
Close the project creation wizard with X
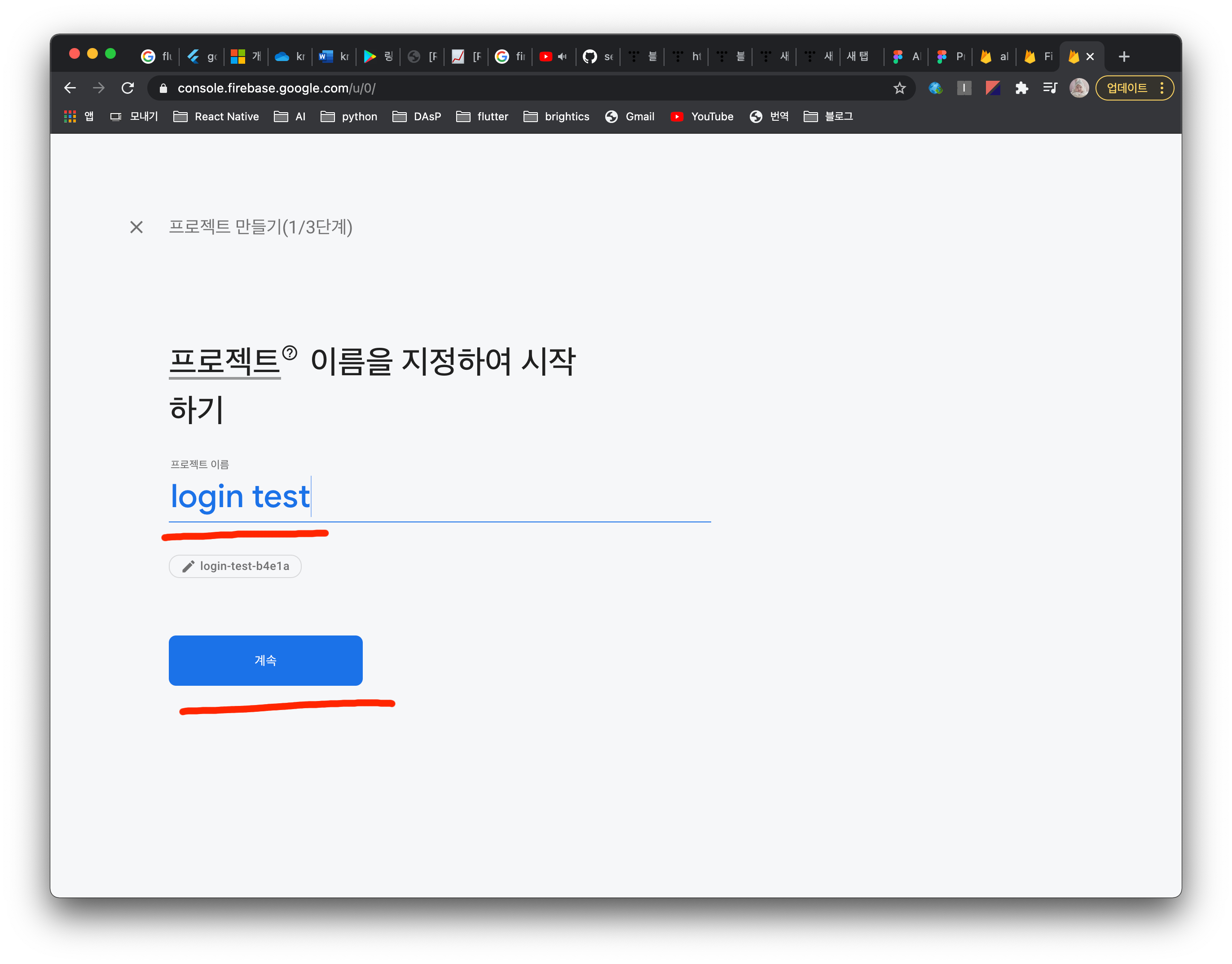coord(136,227)
